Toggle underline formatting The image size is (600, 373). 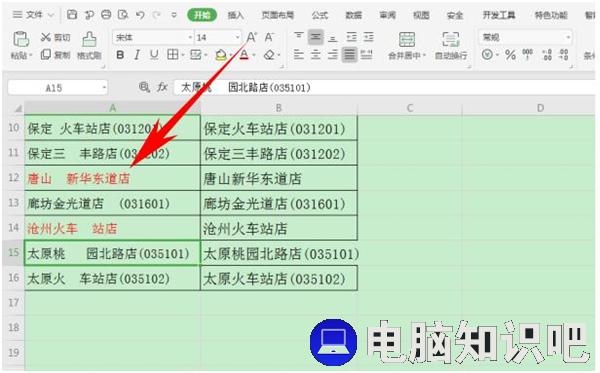154,55
